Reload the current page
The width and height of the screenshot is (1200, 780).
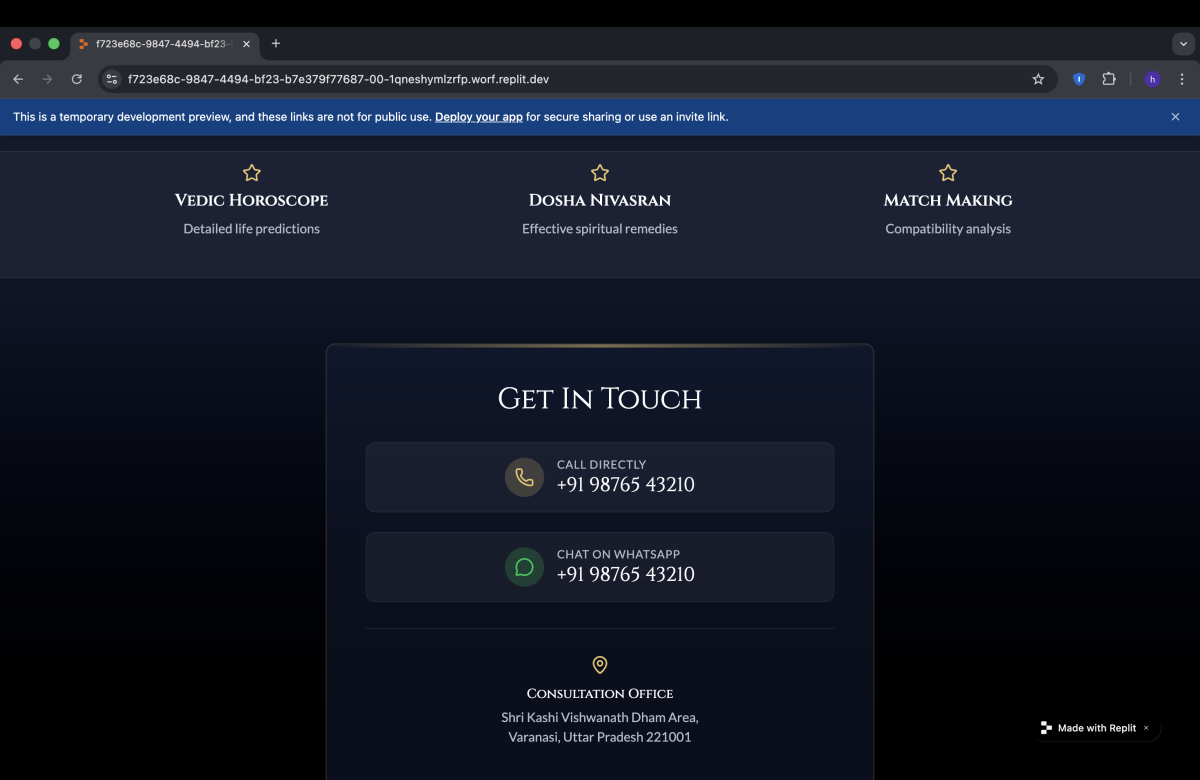point(77,79)
